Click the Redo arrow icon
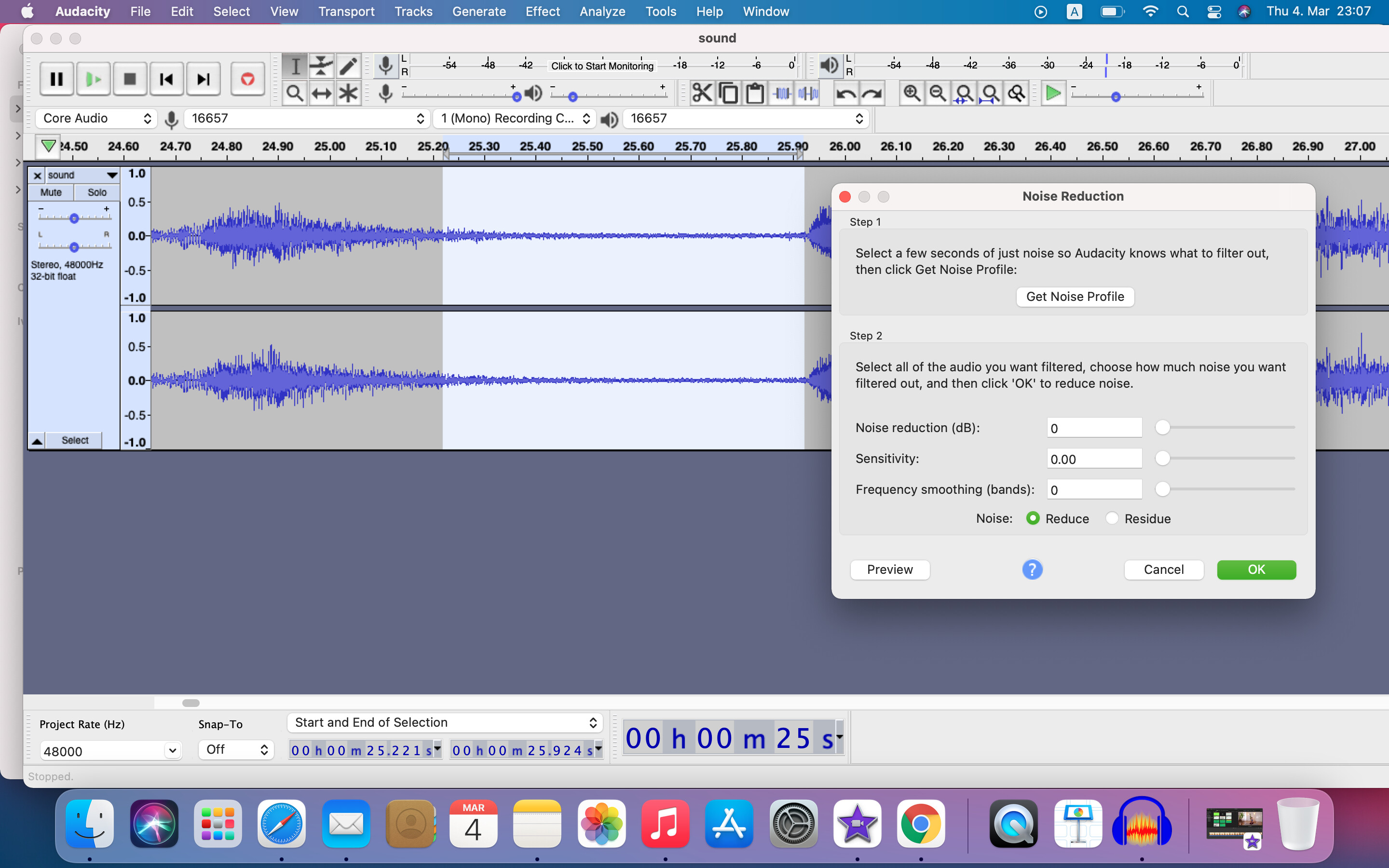1389x868 pixels. [x=872, y=93]
